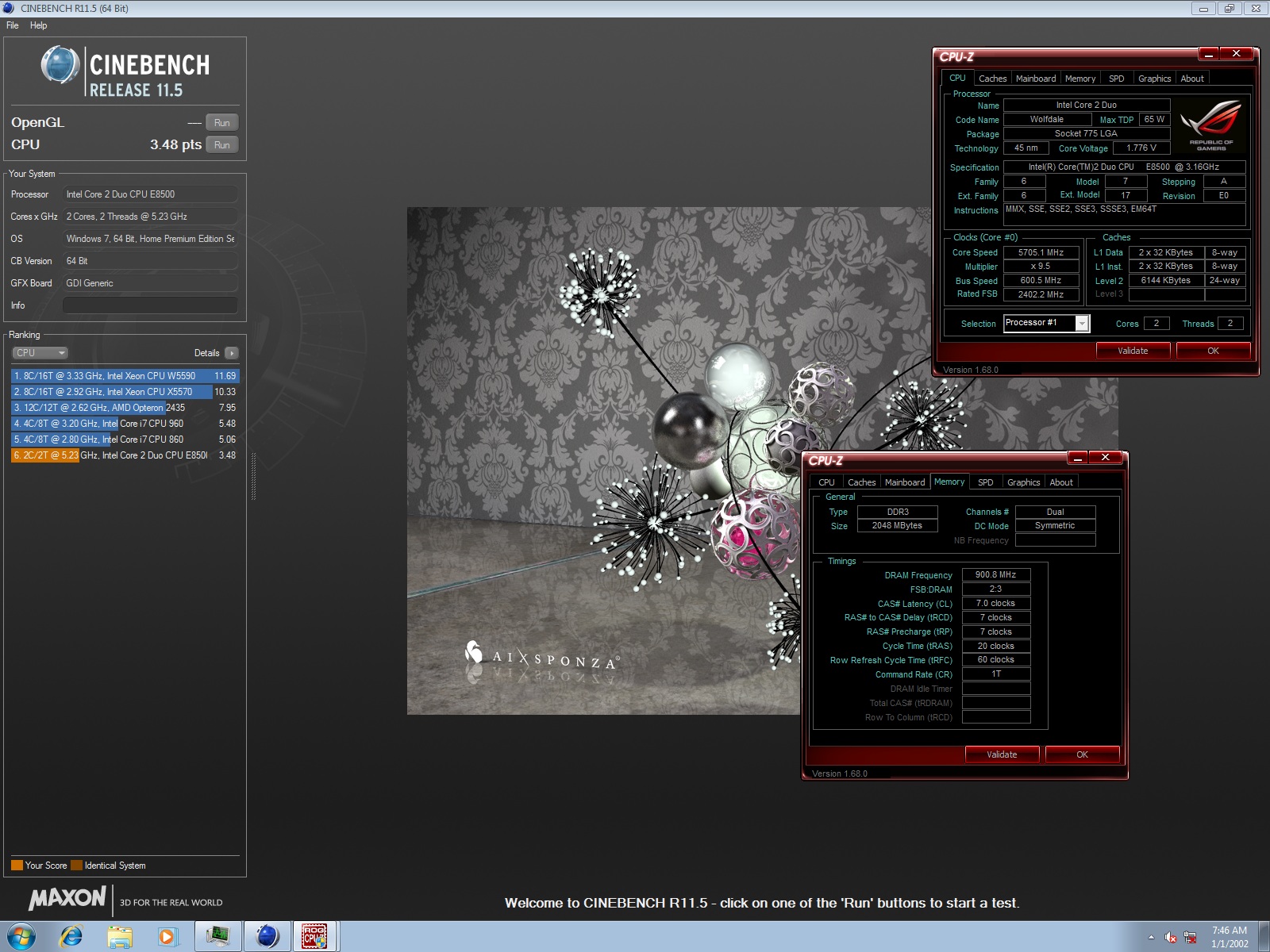
Task: Open the File menu
Action: coord(13,25)
